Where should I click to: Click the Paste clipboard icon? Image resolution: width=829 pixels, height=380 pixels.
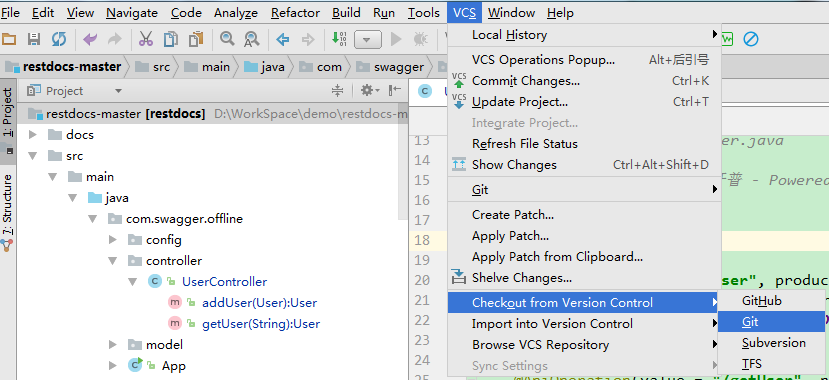click(x=196, y=39)
